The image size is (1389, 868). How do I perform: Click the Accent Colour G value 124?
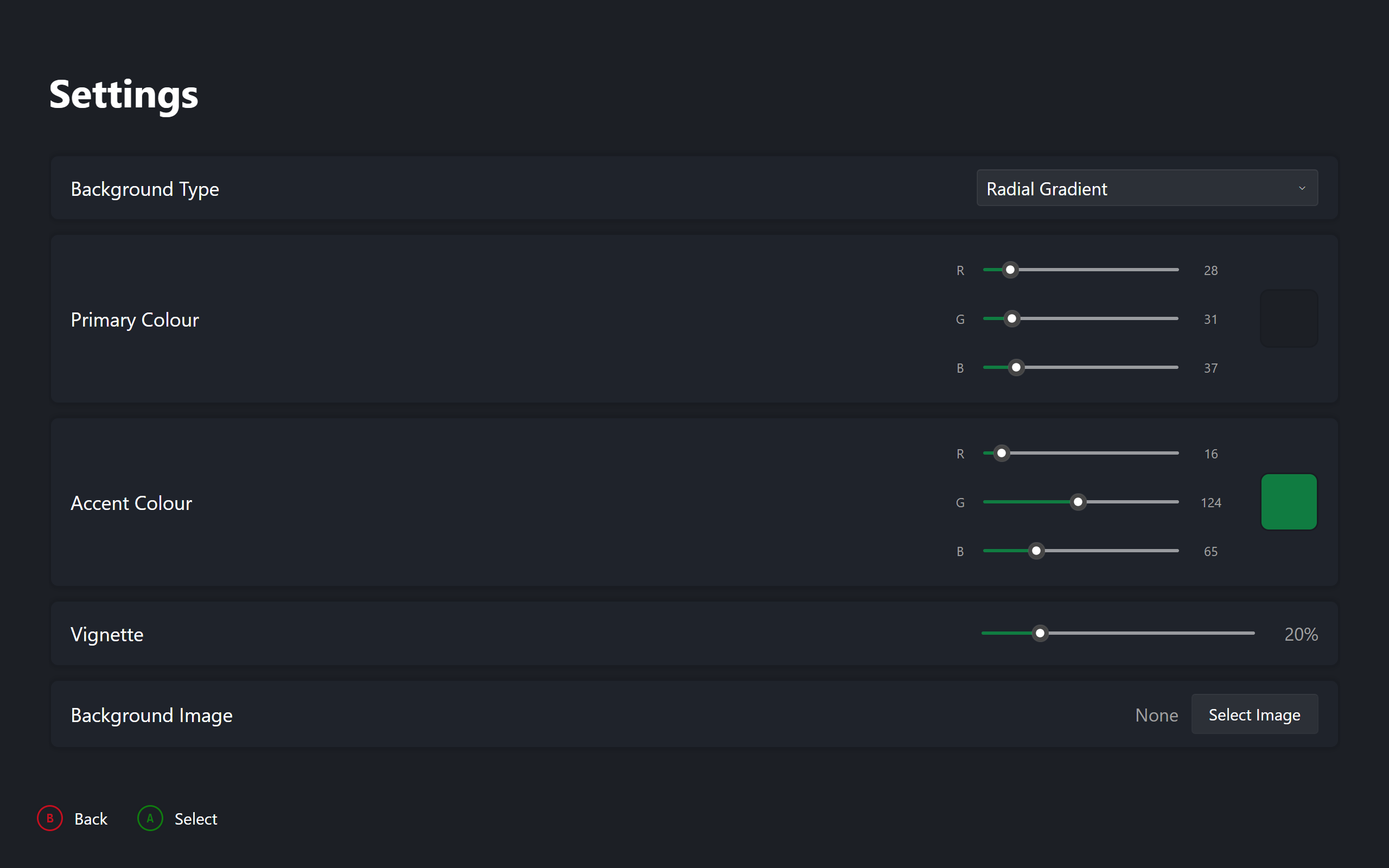point(1211,502)
